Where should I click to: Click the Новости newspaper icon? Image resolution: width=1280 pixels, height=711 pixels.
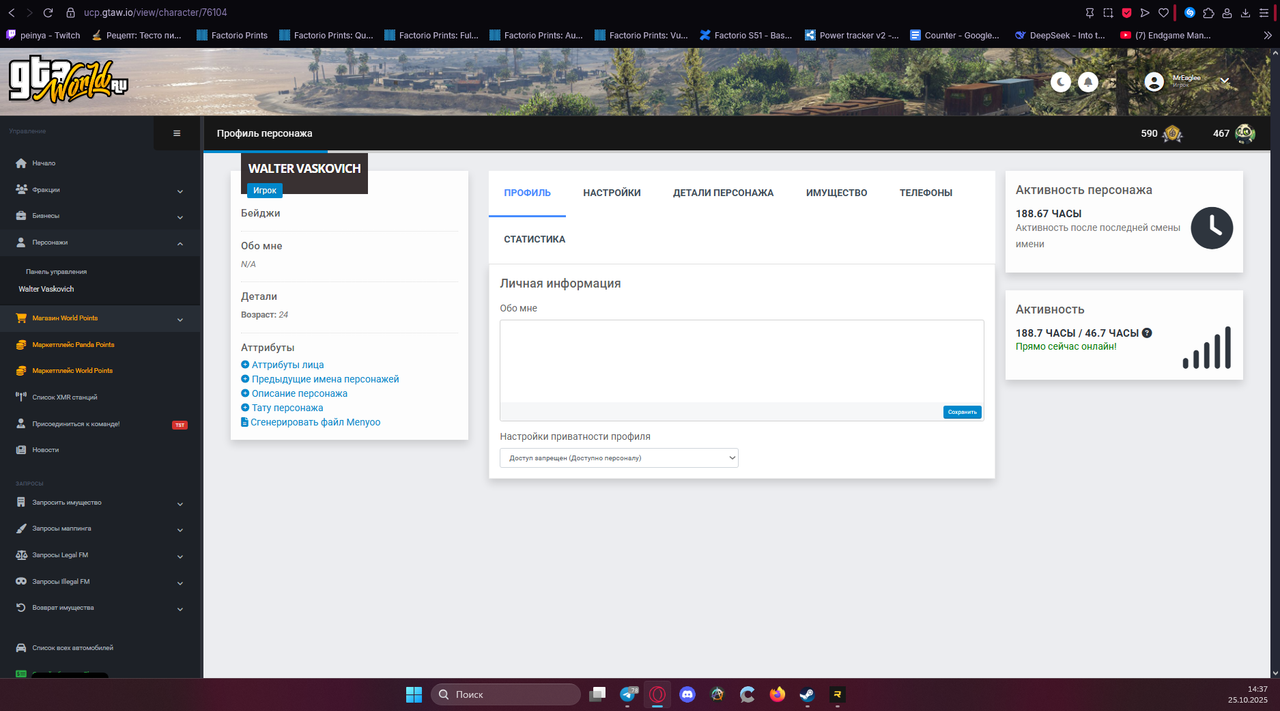pyautogui.click(x=21, y=450)
